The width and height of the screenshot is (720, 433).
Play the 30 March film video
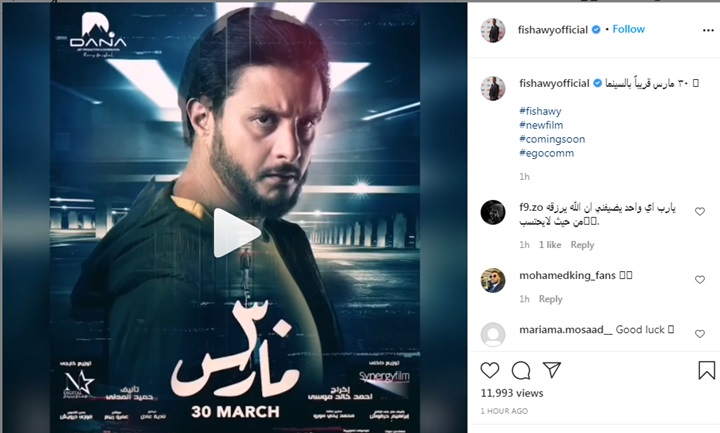(237, 233)
